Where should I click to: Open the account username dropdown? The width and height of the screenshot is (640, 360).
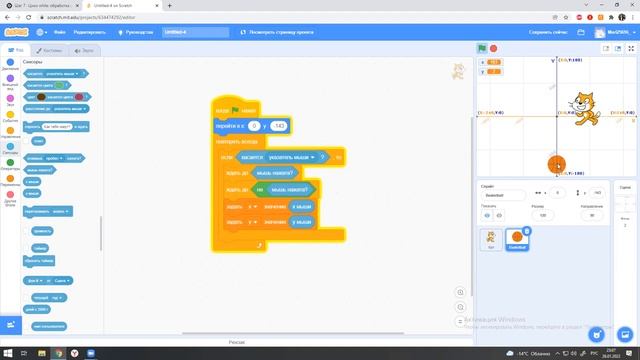(x=617, y=32)
